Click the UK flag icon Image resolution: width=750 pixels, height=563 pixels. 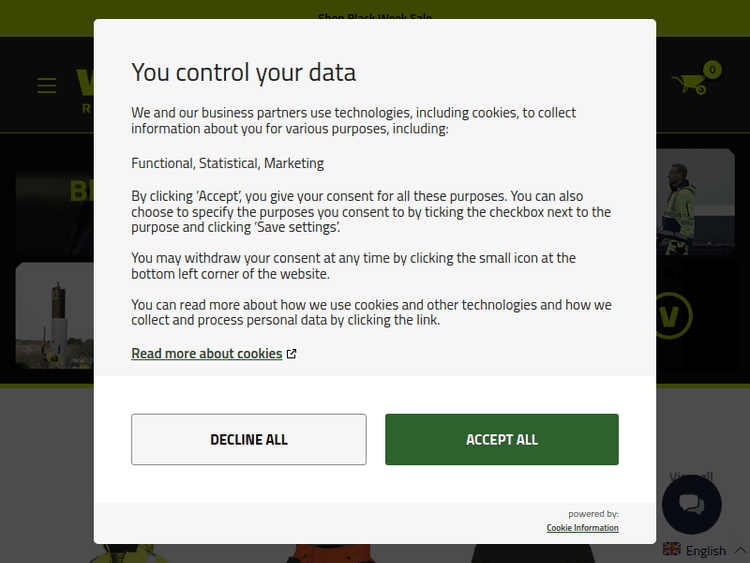(x=672, y=550)
